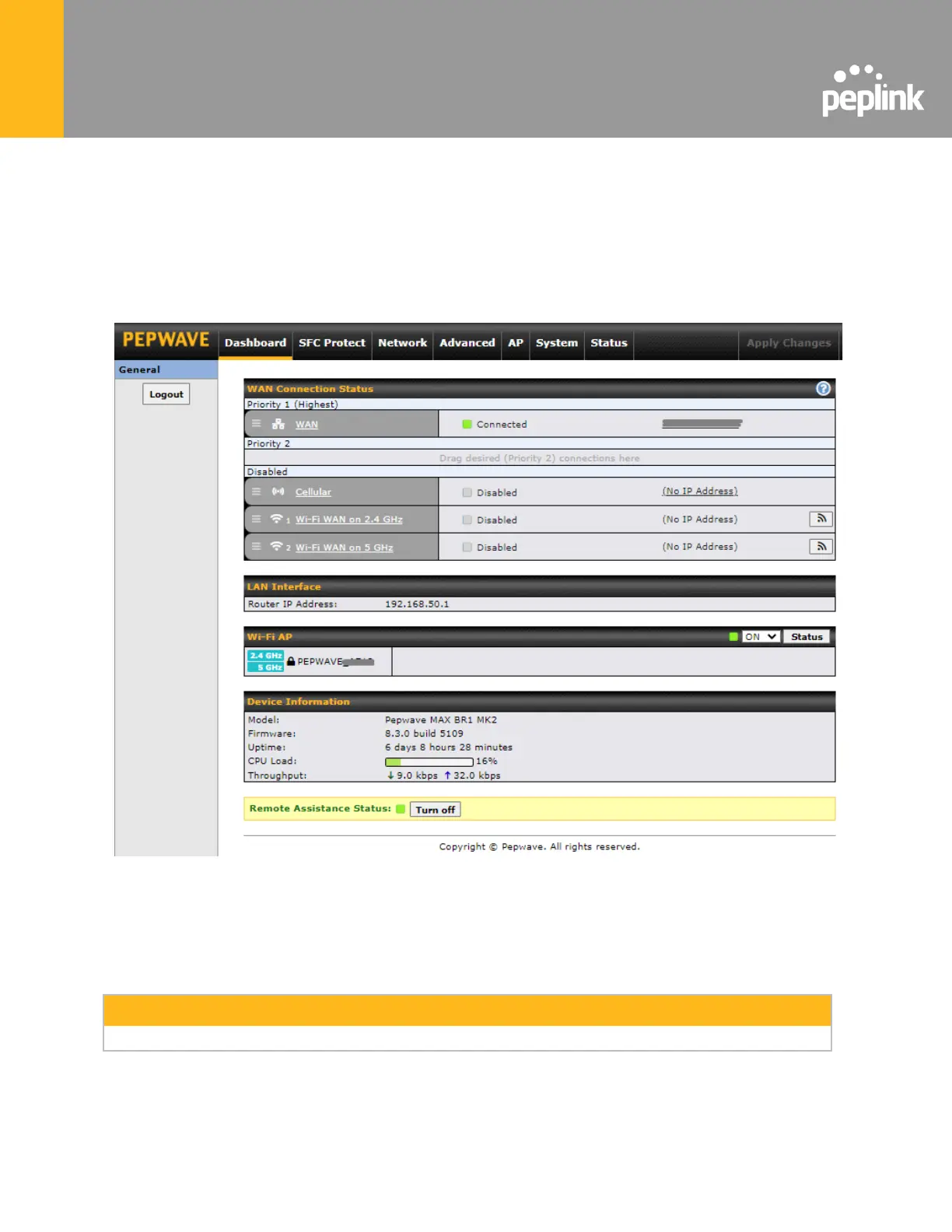Click the Cellular signal icon

pyautogui.click(x=278, y=492)
